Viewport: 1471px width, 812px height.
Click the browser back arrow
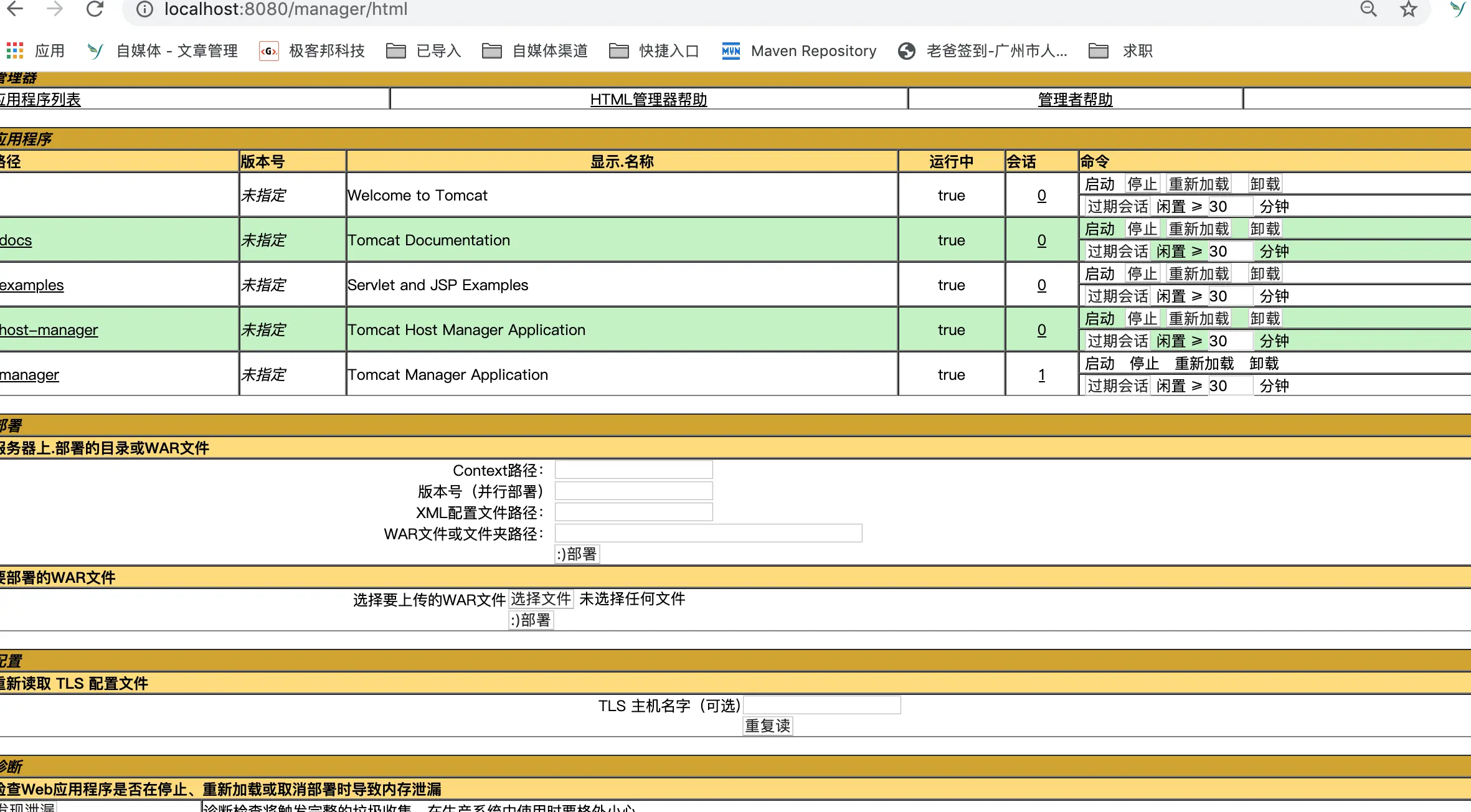(x=15, y=9)
